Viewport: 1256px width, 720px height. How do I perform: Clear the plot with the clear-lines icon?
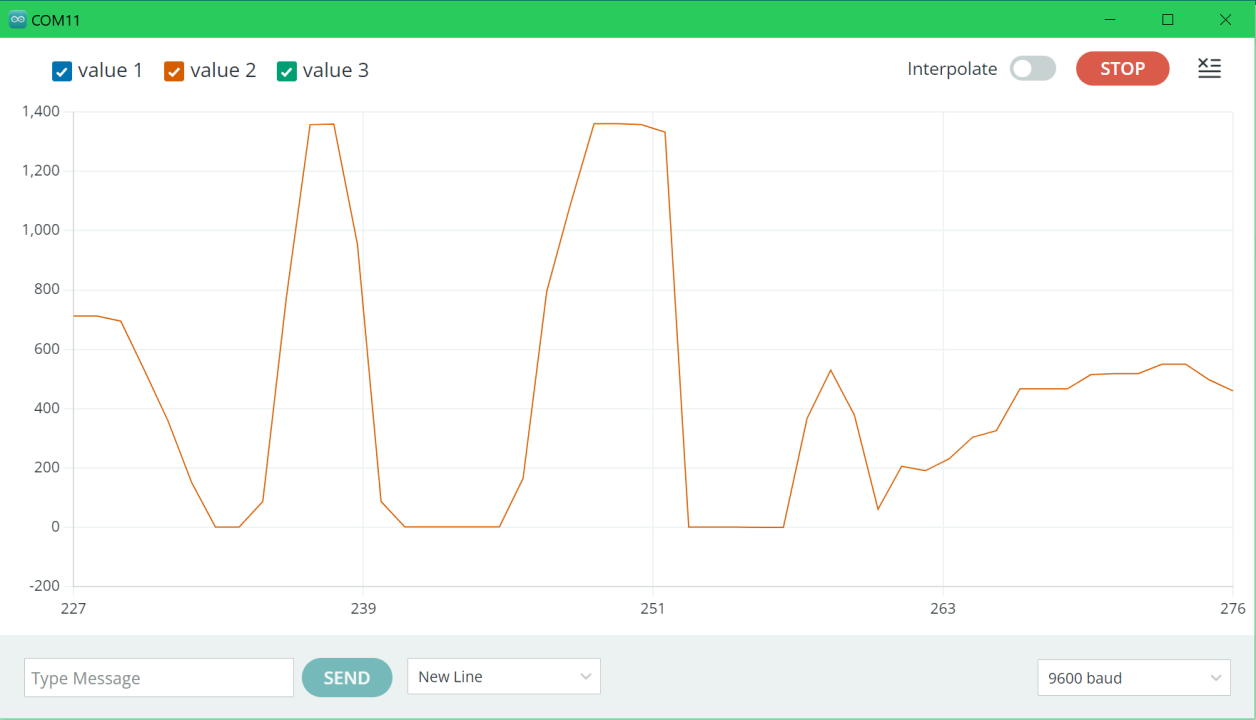1209,69
